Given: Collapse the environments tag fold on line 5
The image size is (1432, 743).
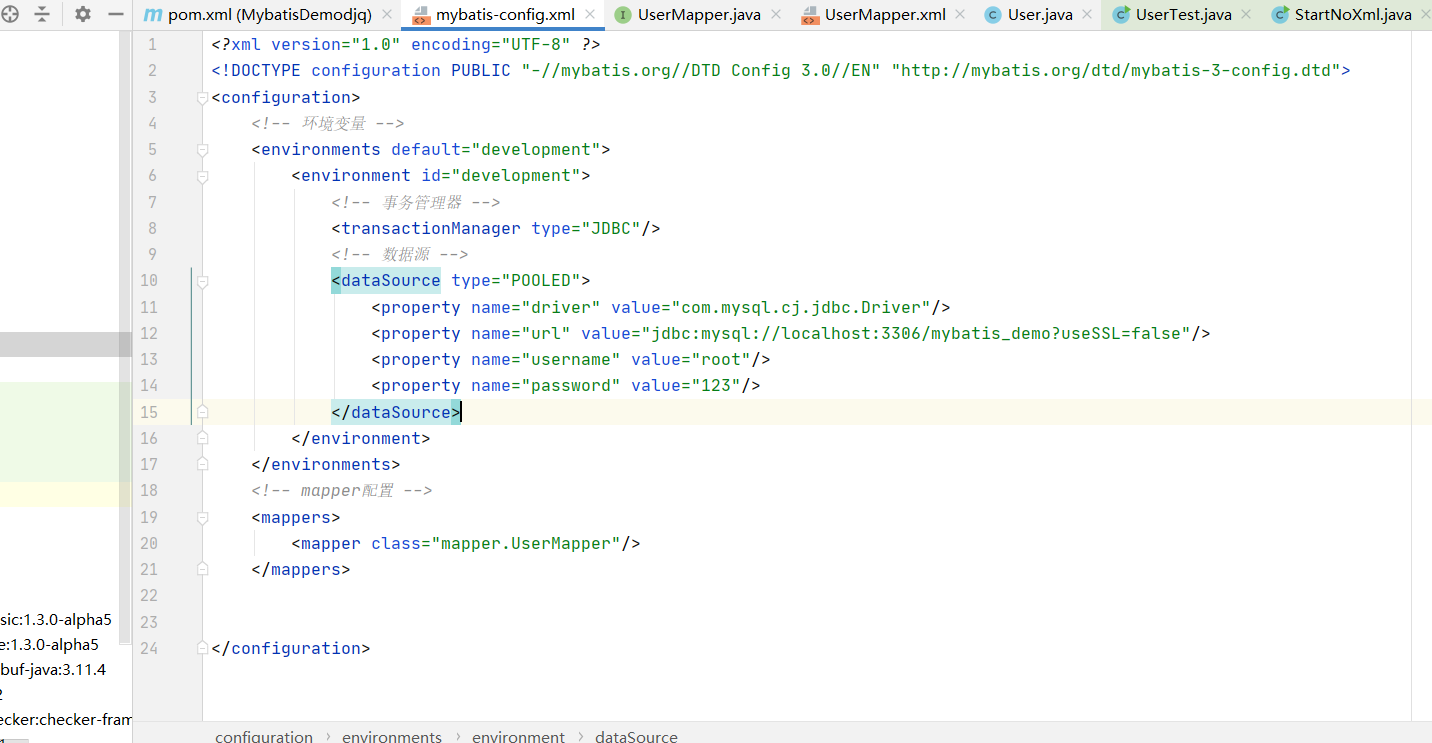Looking at the screenshot, I should (202, 149).
